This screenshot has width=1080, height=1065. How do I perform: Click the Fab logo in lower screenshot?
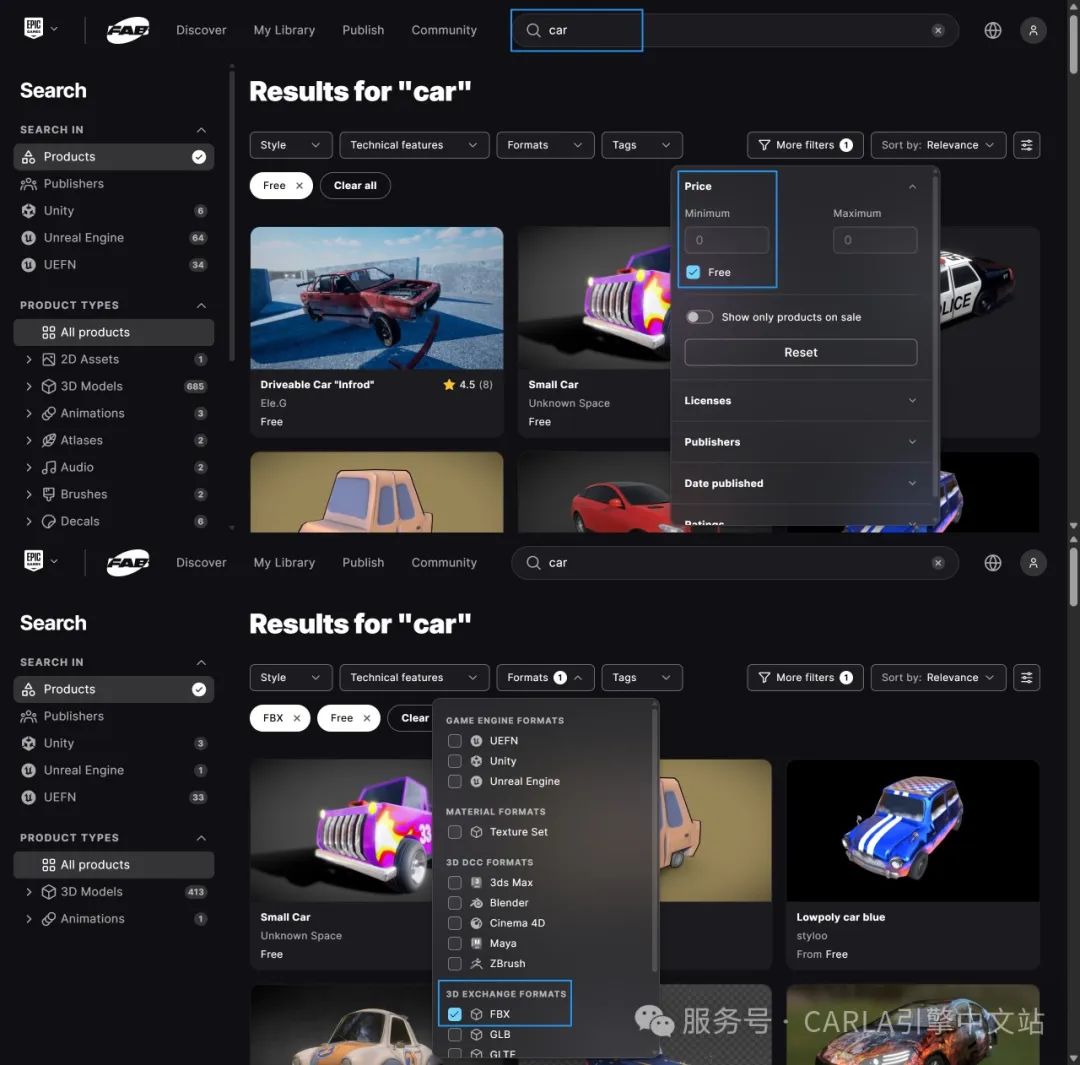pos(128,562)
